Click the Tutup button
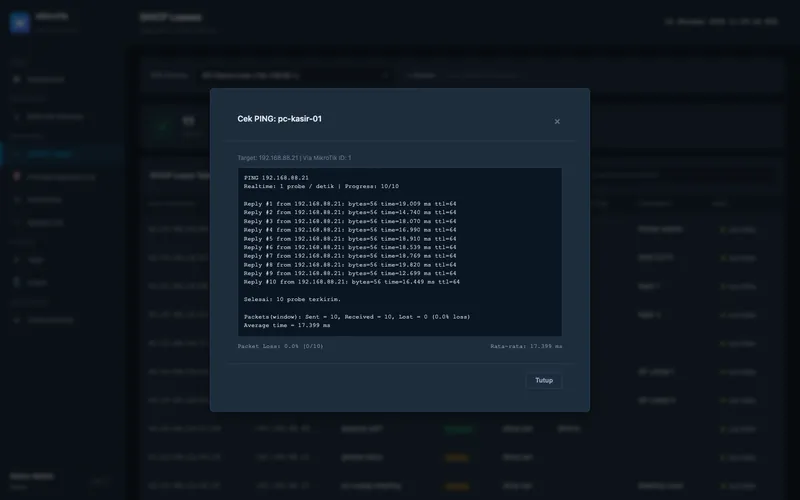Viewport: 800px width, 500px height. (x=544, y=381)
